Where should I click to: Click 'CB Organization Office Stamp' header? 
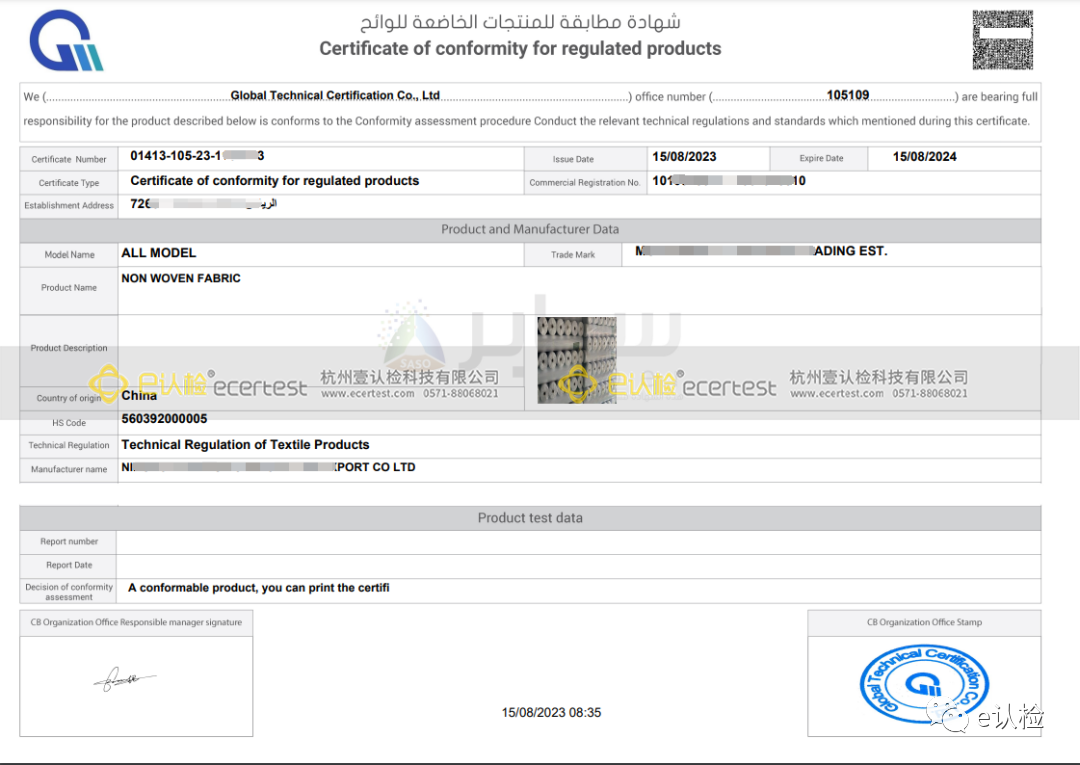(924, 622)
